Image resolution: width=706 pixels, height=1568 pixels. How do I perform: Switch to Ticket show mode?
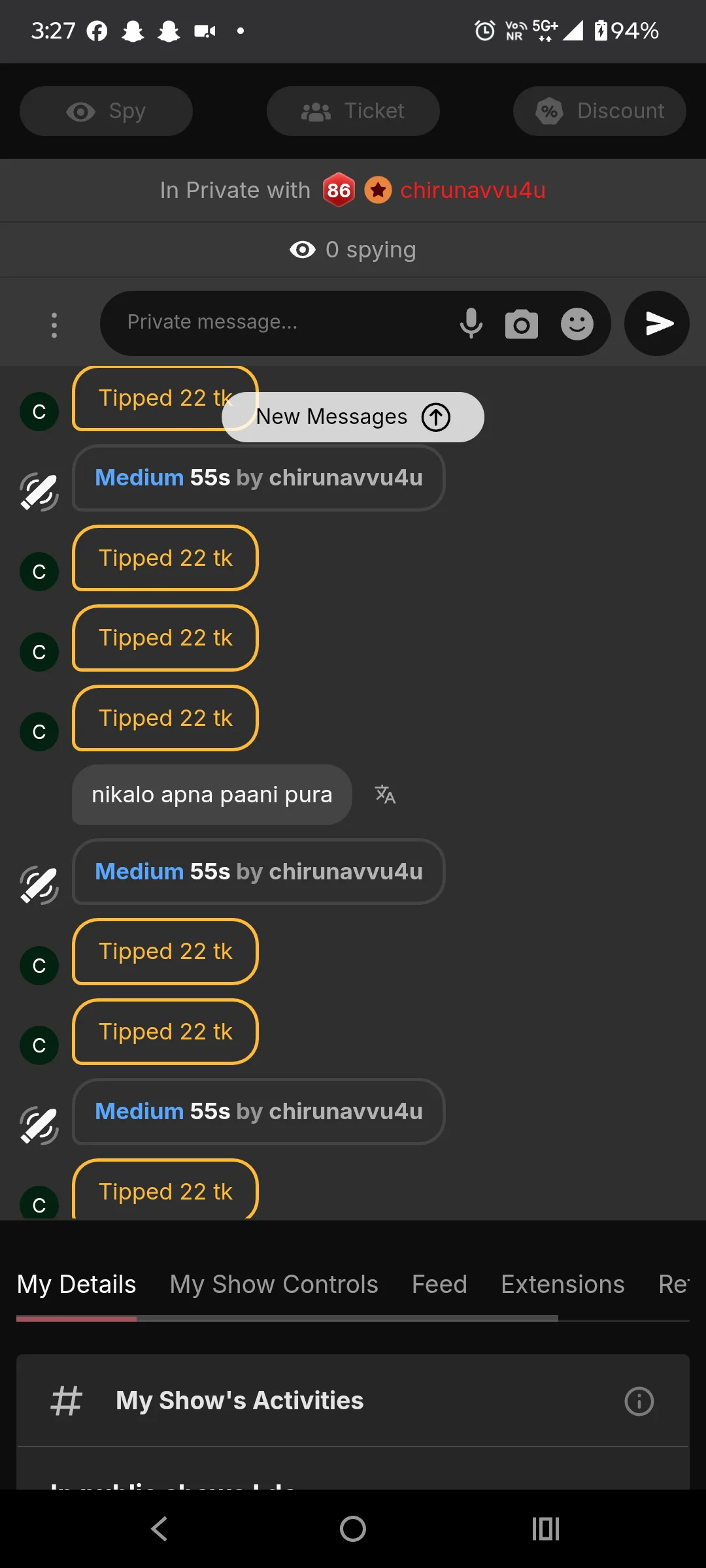pyautogui.click(x=353, y=111)
